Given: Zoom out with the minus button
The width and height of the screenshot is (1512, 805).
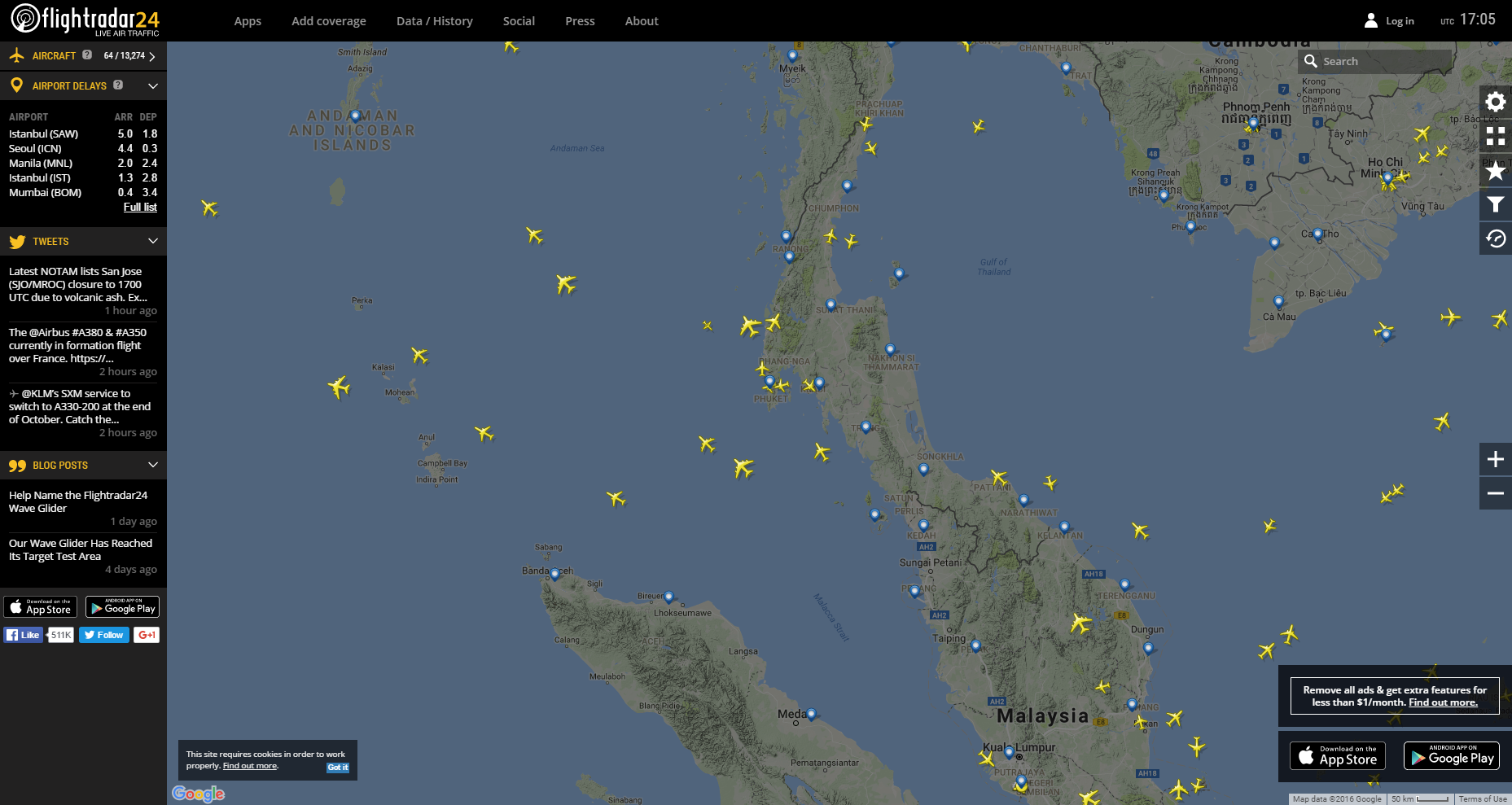Looking at the screenshot, I should click(1496, 493).
